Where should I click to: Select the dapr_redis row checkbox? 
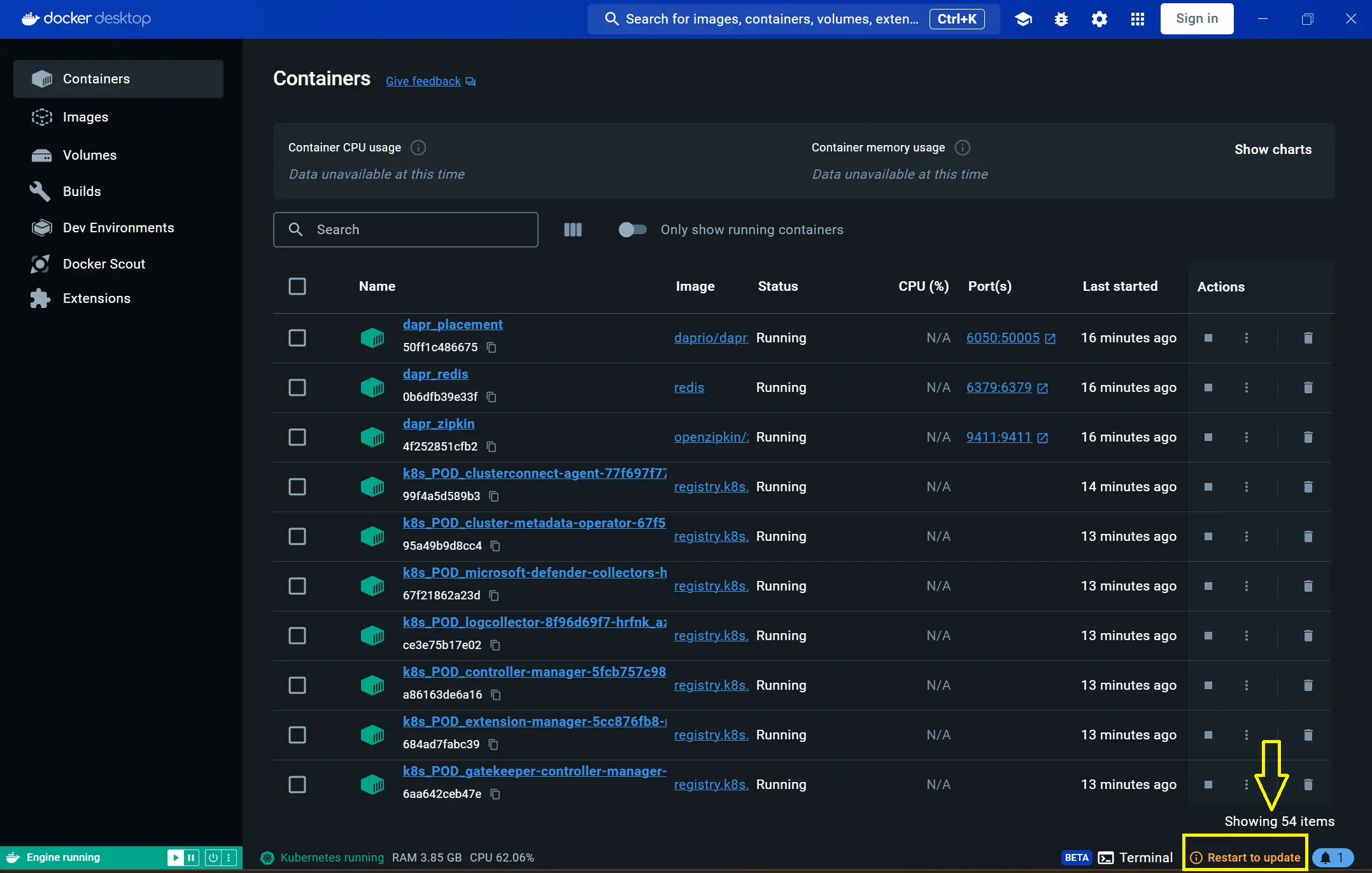click(297, 388)
